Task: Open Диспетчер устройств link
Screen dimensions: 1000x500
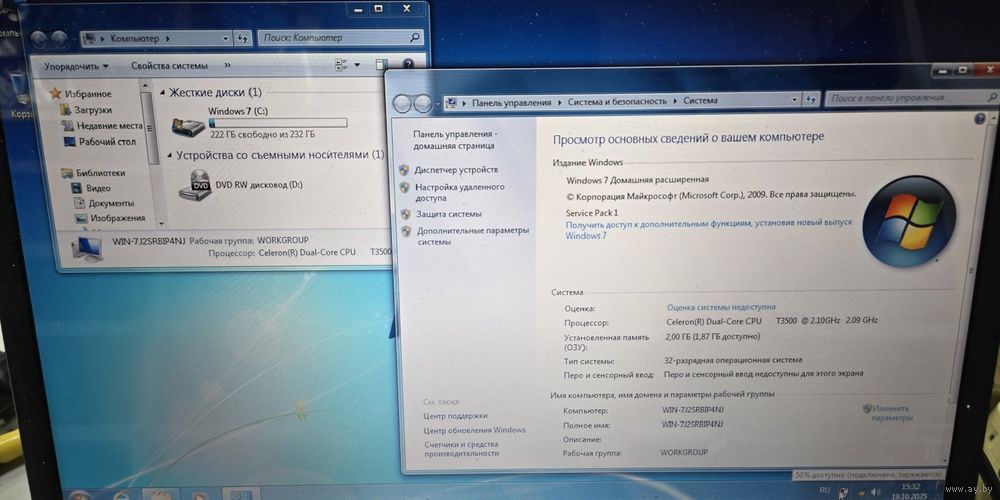Action: [x=456, y=170]
